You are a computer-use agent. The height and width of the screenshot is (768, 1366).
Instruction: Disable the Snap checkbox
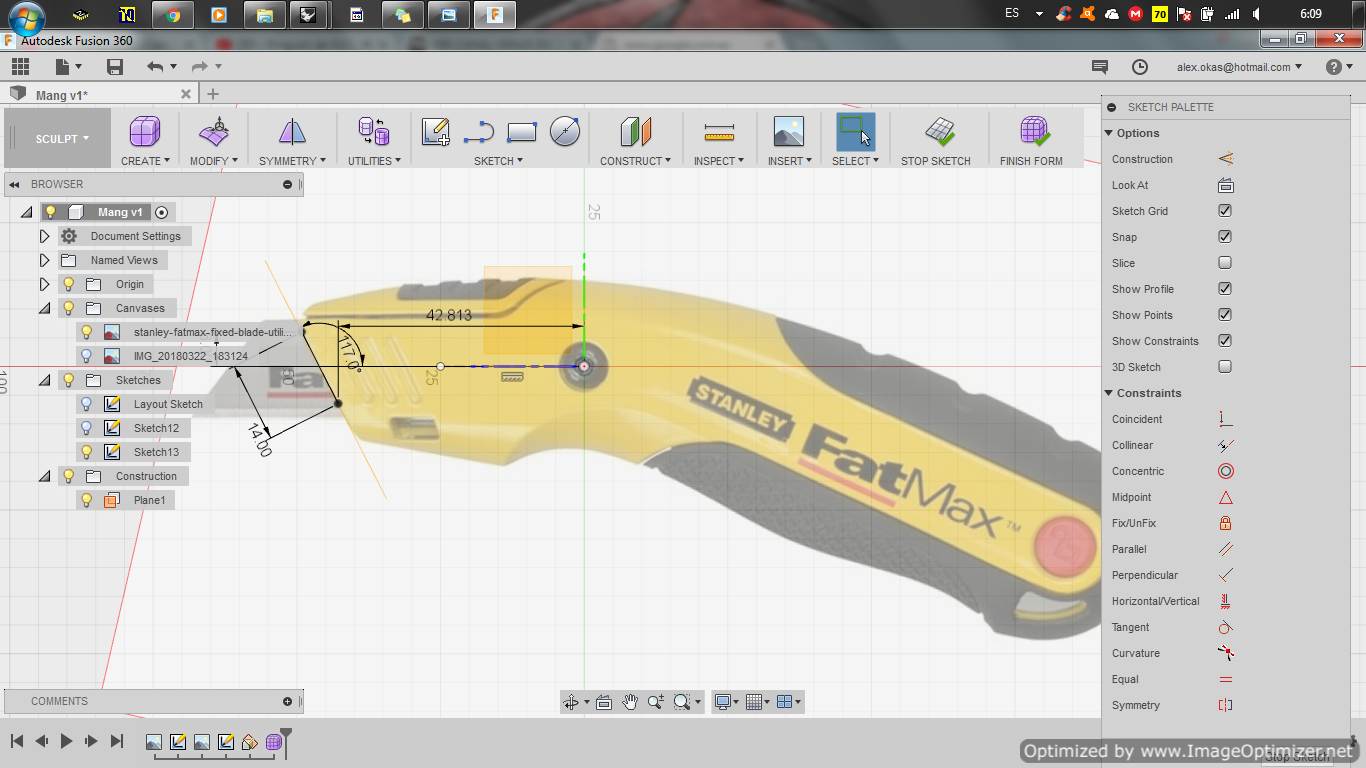click(1225, 237)
